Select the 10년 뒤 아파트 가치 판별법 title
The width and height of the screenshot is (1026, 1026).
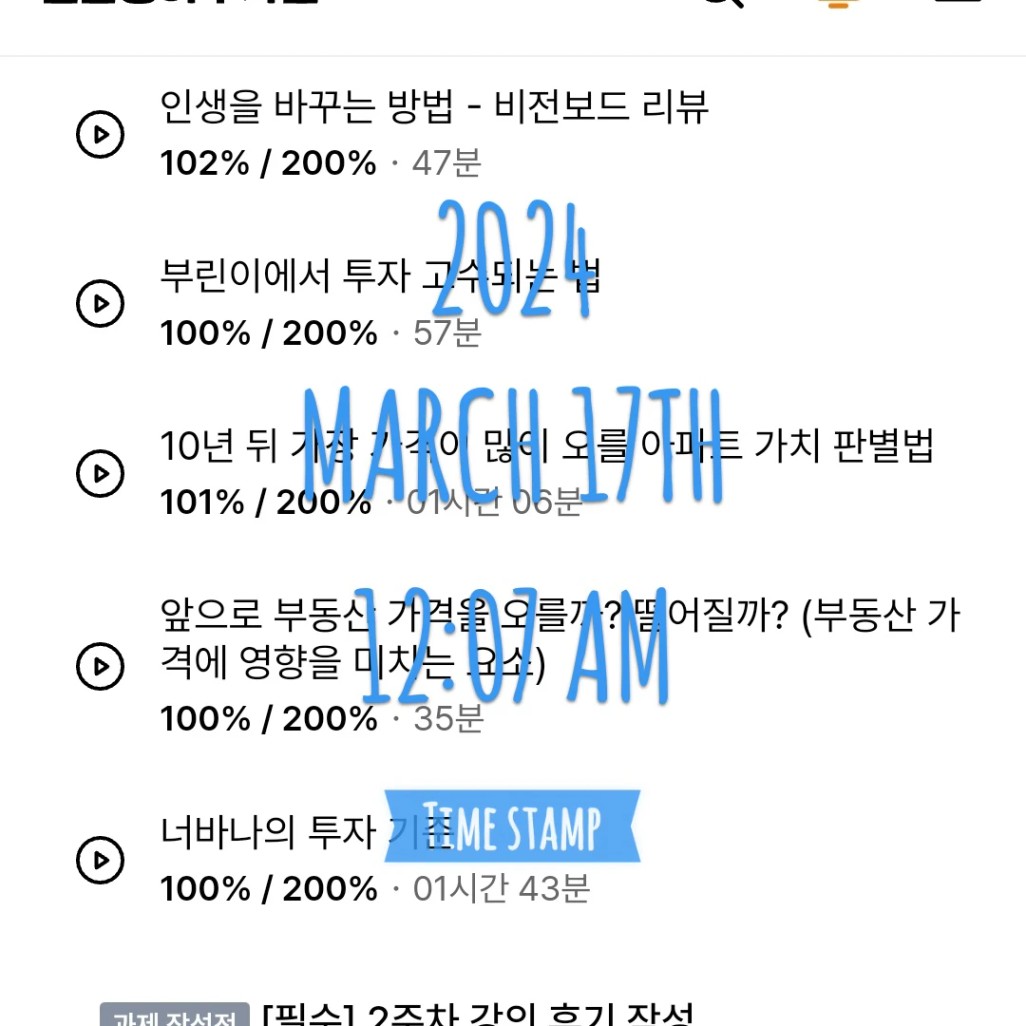tap(547, 446)
